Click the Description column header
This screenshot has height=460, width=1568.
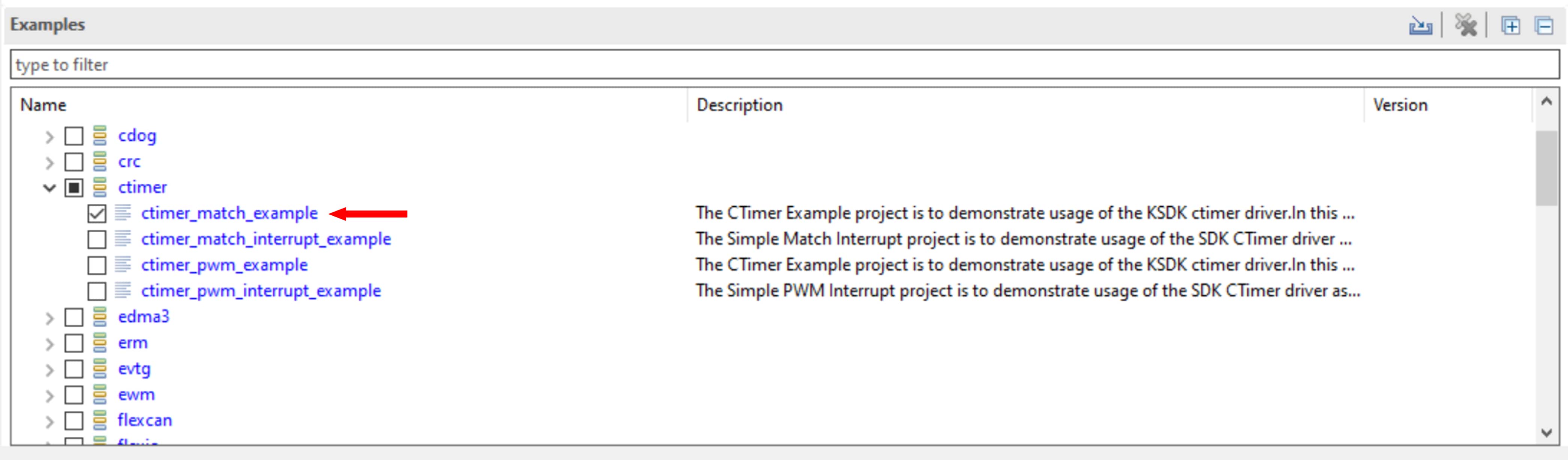click(x=739, y=105)
